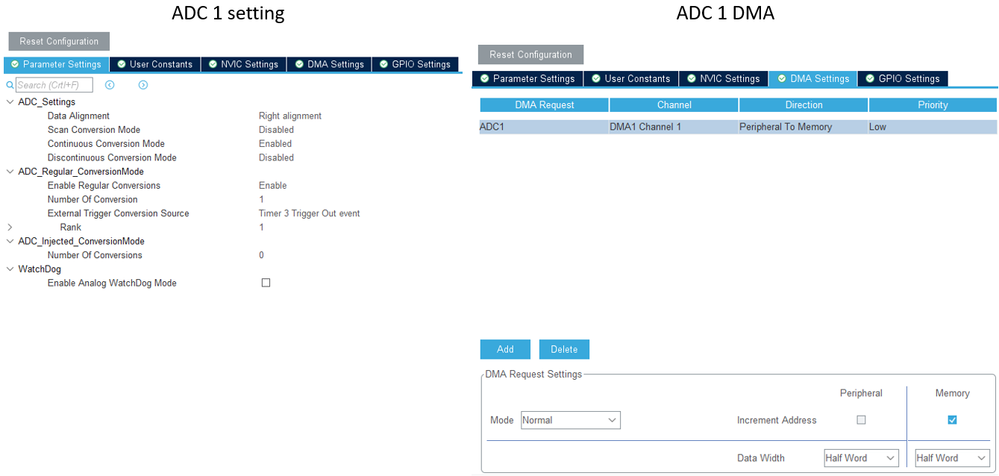Click the Low priority cell
The height and width of the screenshot is (476, 999).
[932, 127]
